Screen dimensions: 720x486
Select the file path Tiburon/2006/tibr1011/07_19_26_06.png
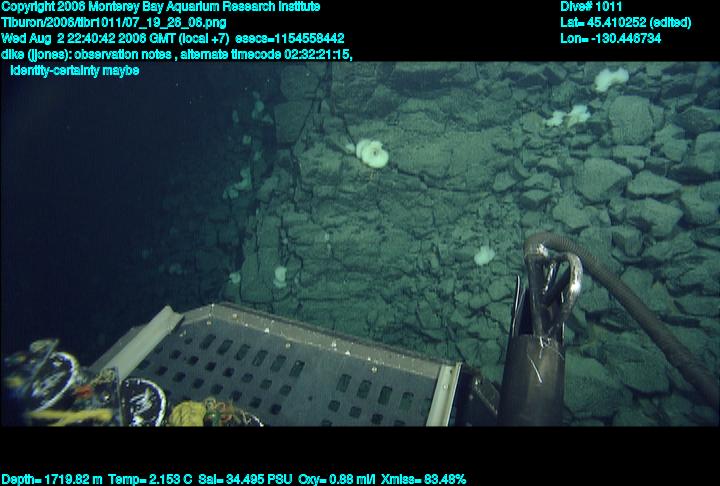[x=113, y=23]
